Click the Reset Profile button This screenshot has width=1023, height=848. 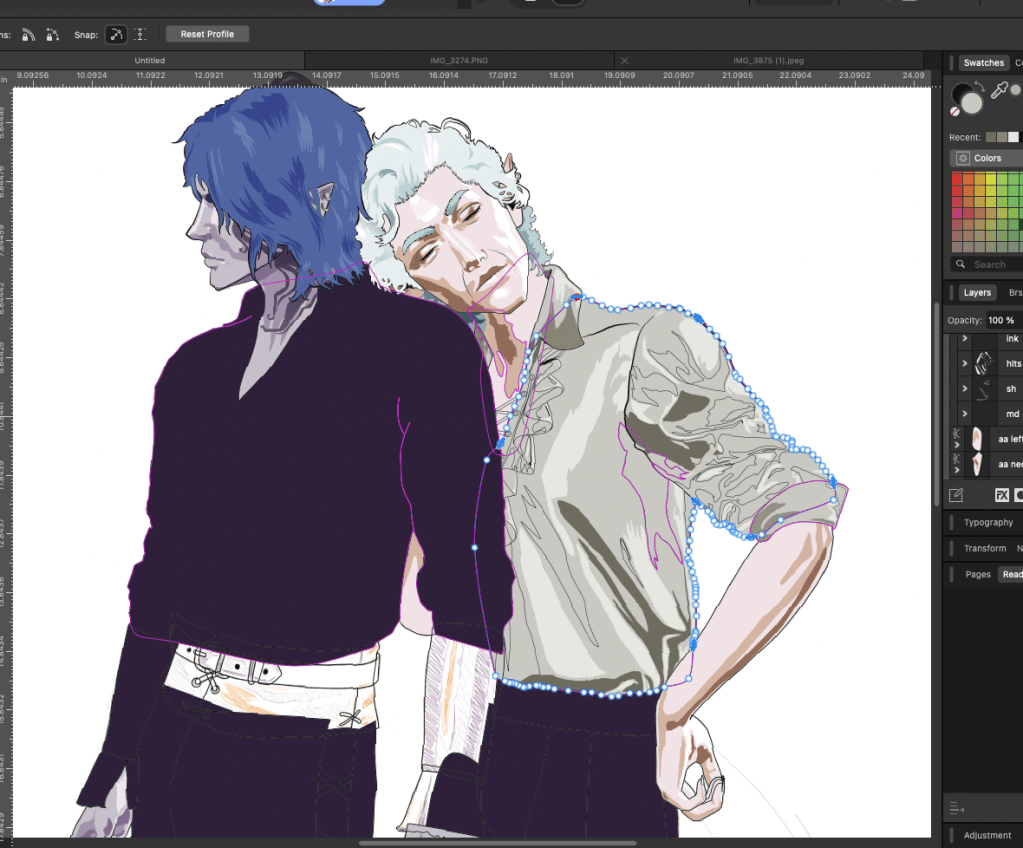click(207, 34)
